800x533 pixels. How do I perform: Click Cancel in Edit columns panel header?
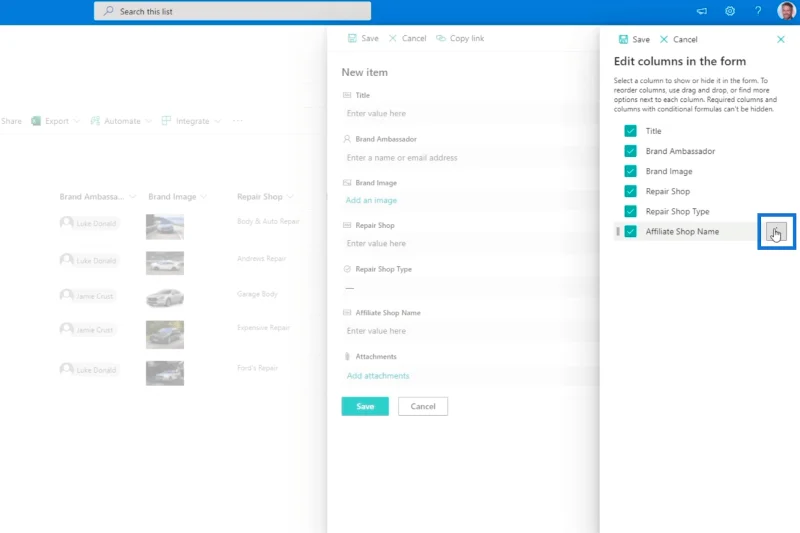(678, 39)
